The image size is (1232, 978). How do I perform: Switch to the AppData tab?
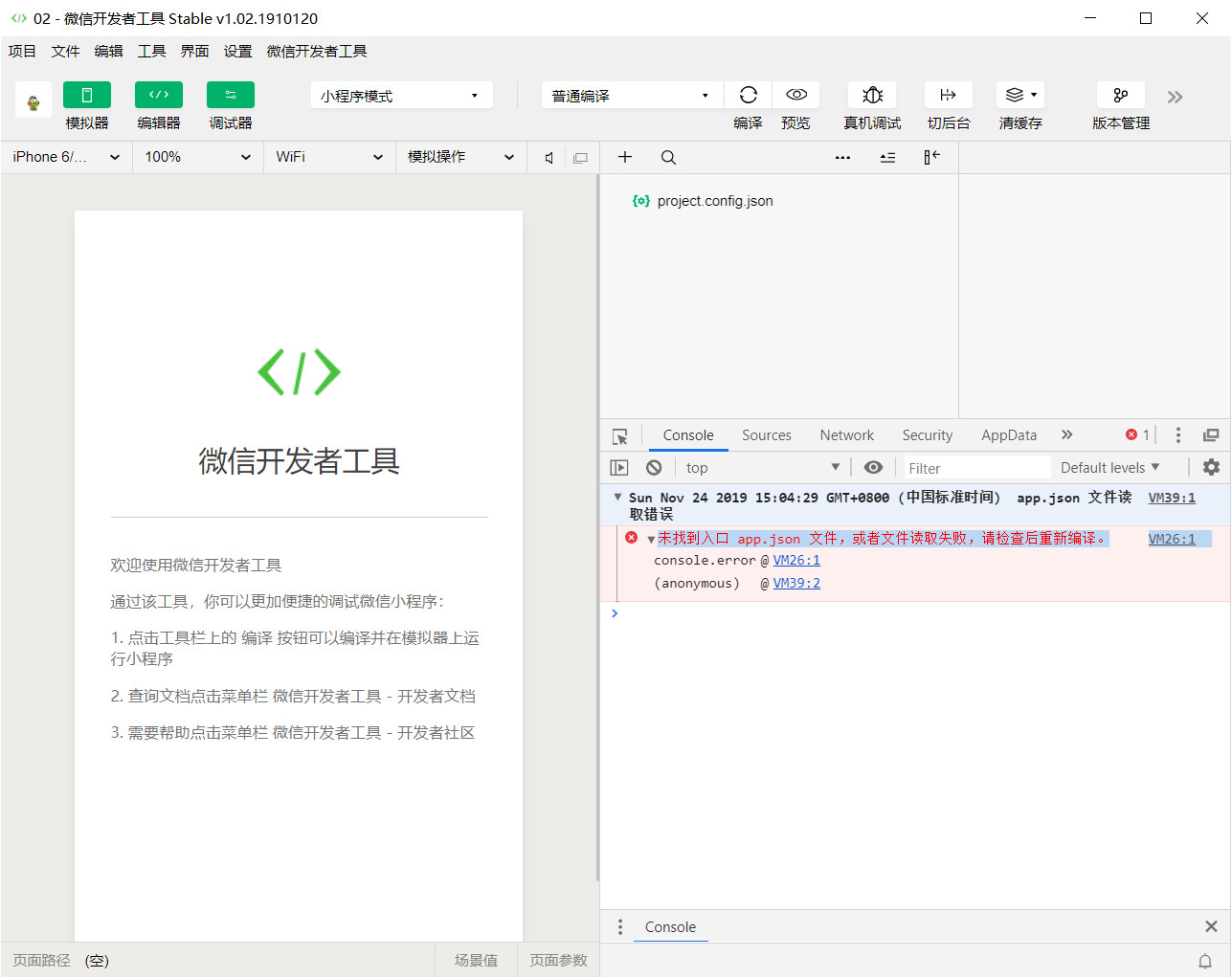[1009, 435]
